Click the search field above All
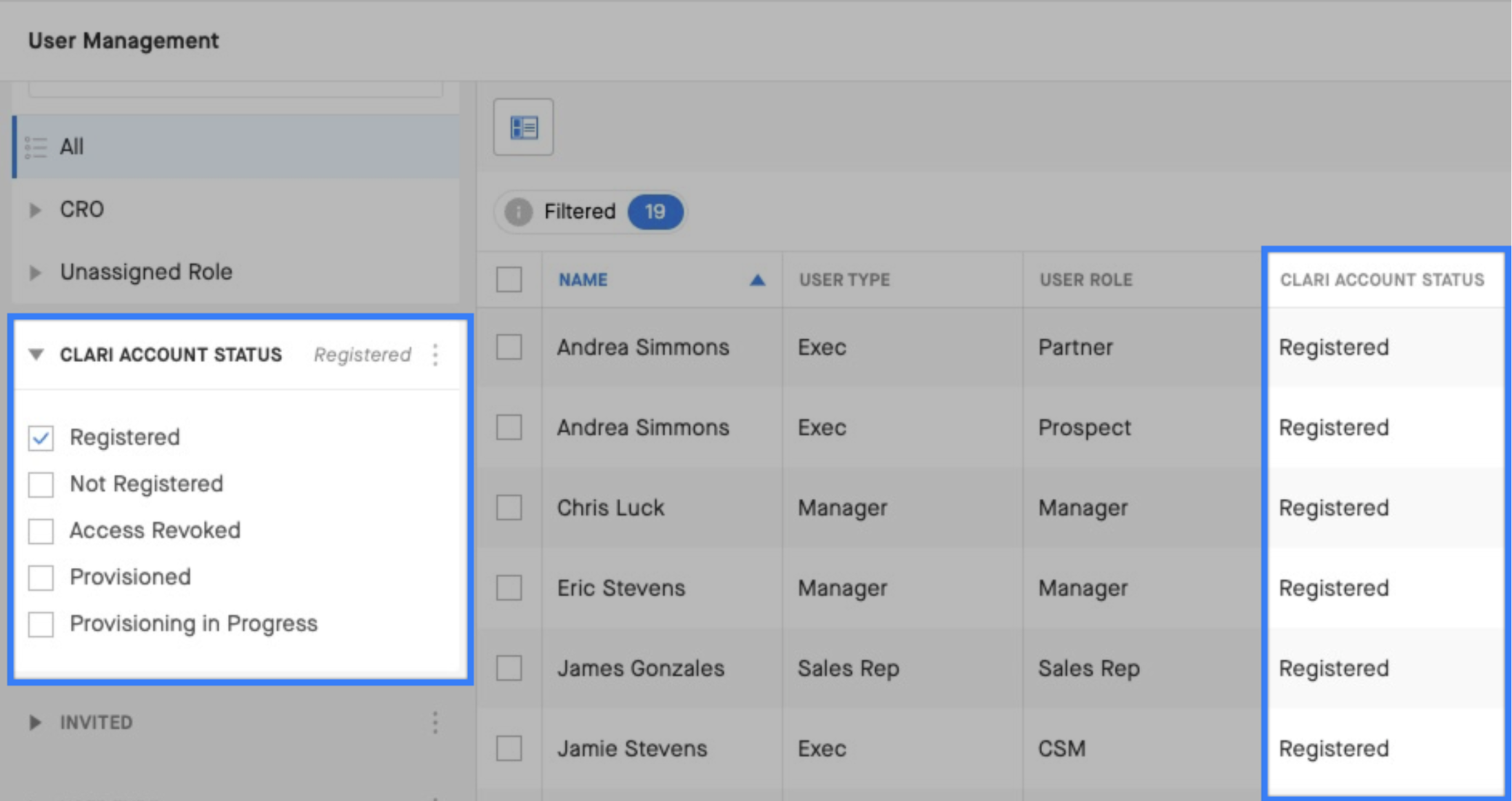The height and width of the screenshot is (801, 1512). tap(236, 89)
